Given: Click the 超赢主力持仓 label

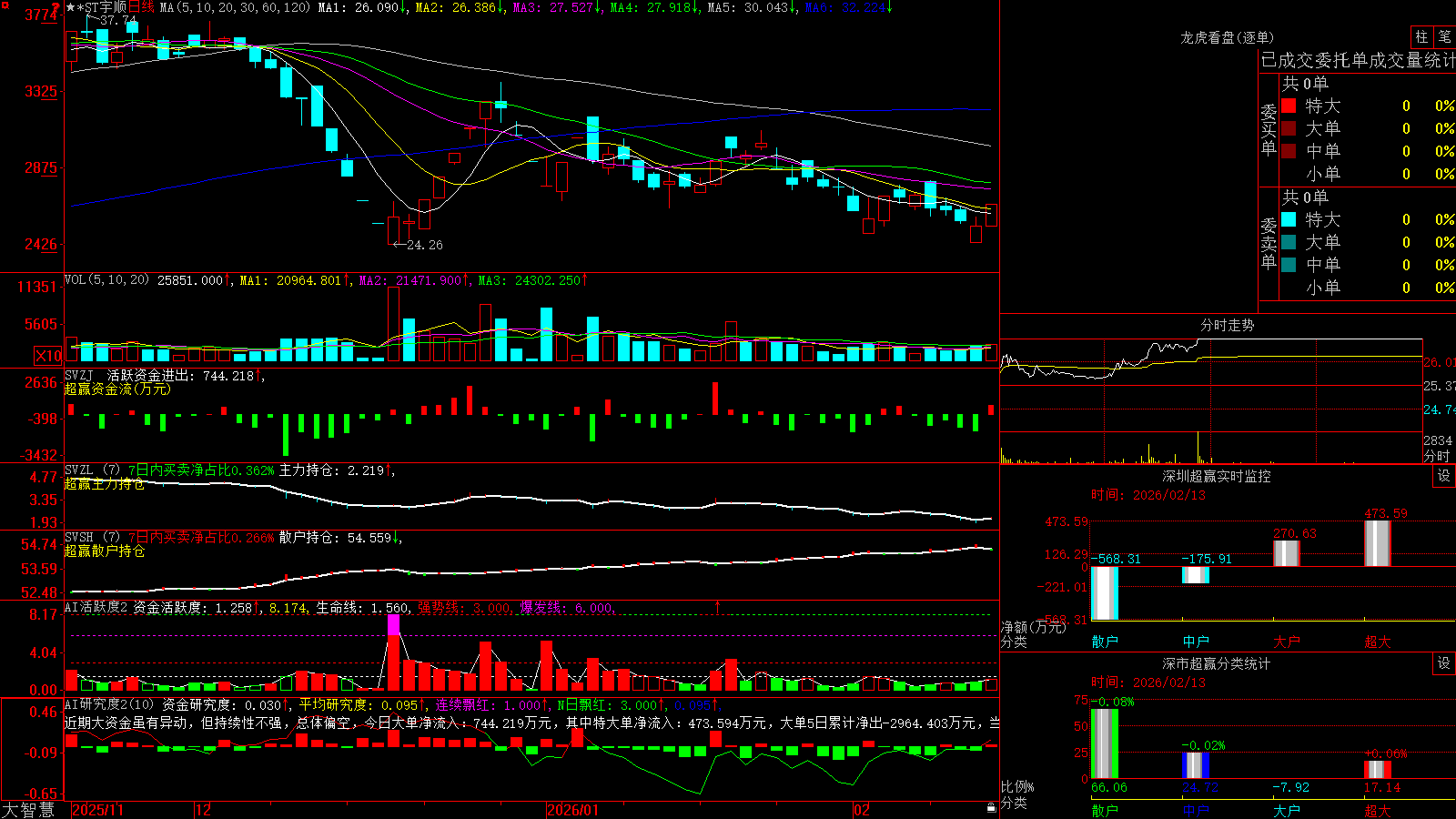Looking at the screenshot, I should (105, 483).
